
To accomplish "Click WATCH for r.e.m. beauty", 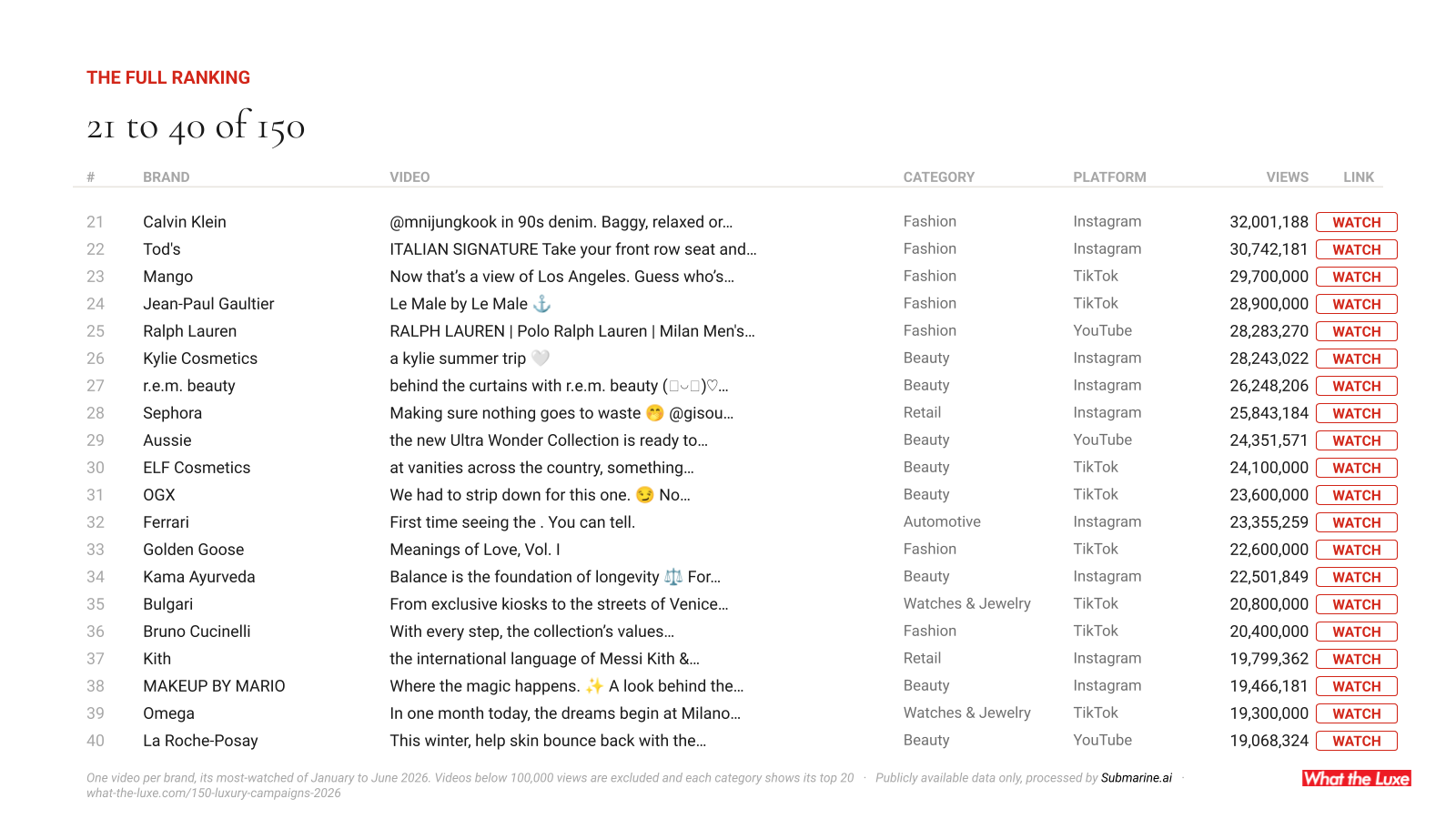I will click(x=1356, y=386).
